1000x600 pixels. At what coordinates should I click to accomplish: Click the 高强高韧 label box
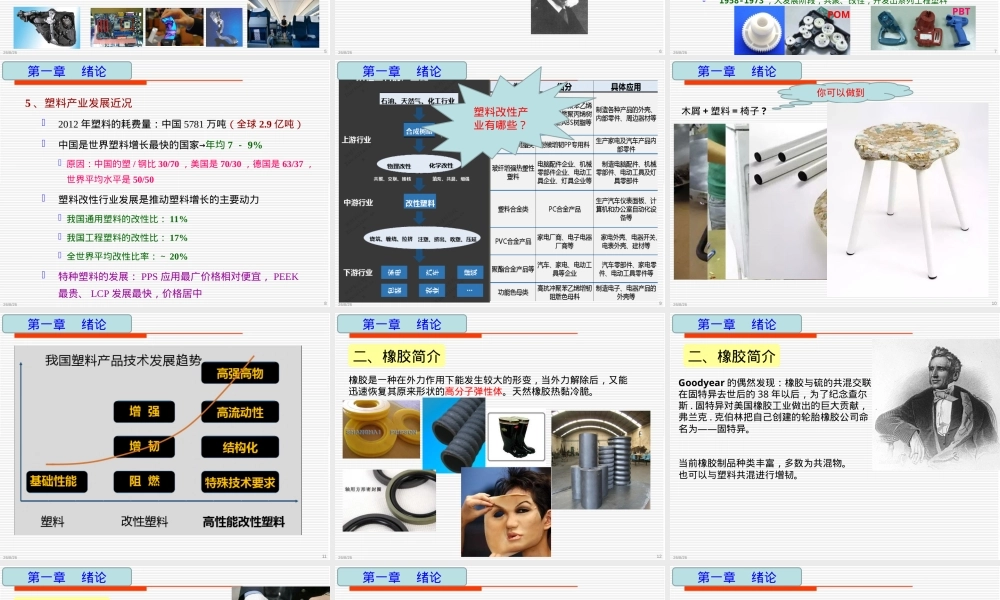point(240,373)
